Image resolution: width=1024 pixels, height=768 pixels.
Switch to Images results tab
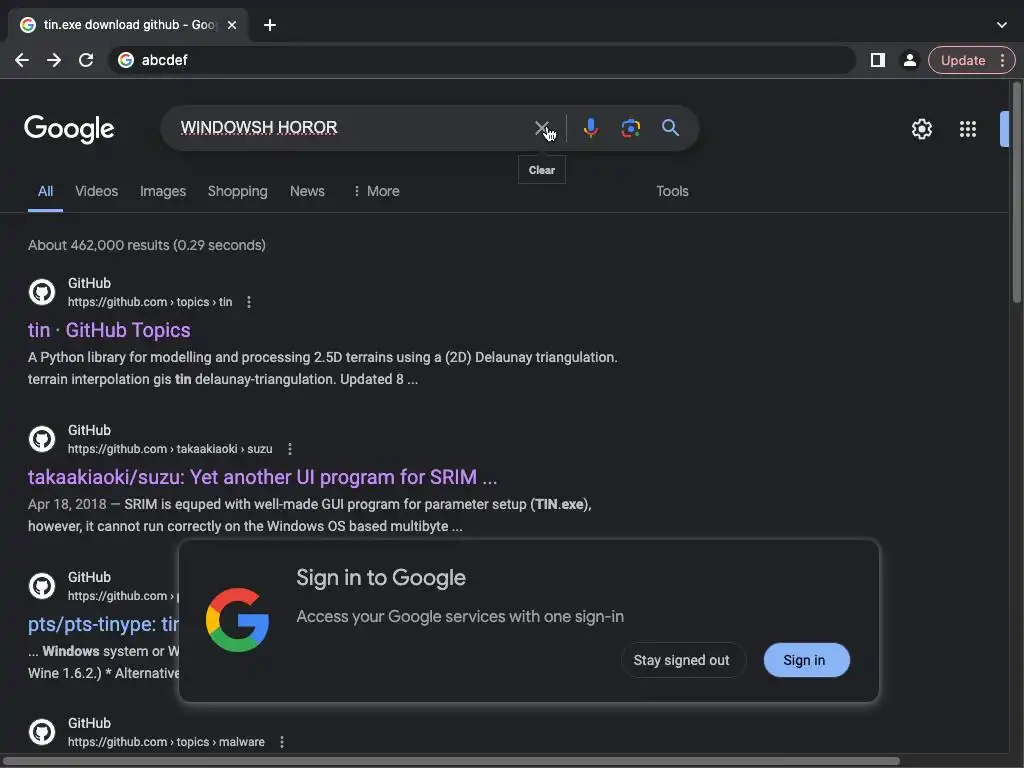[x=163, y=191]
